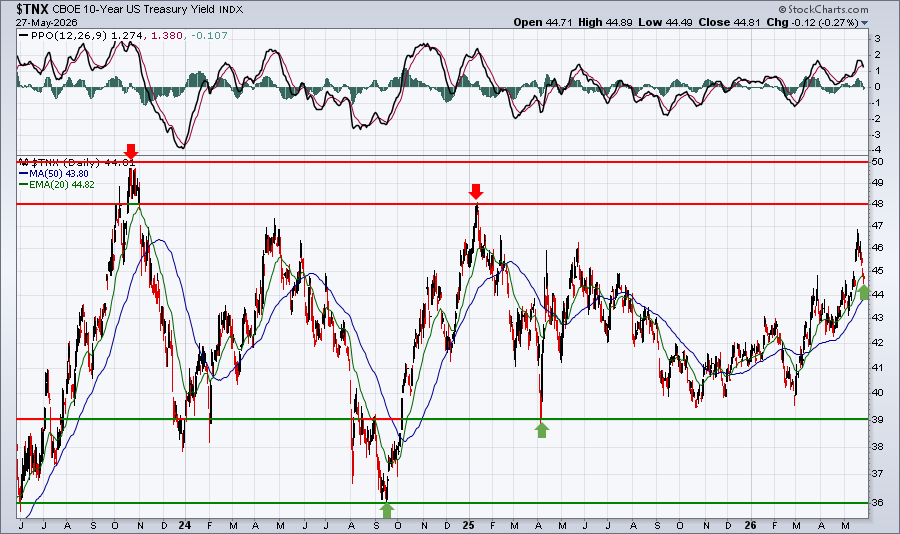900x534 pixels.
Task: Click the green up arrow under the April 2025 low
Action: 541,429
